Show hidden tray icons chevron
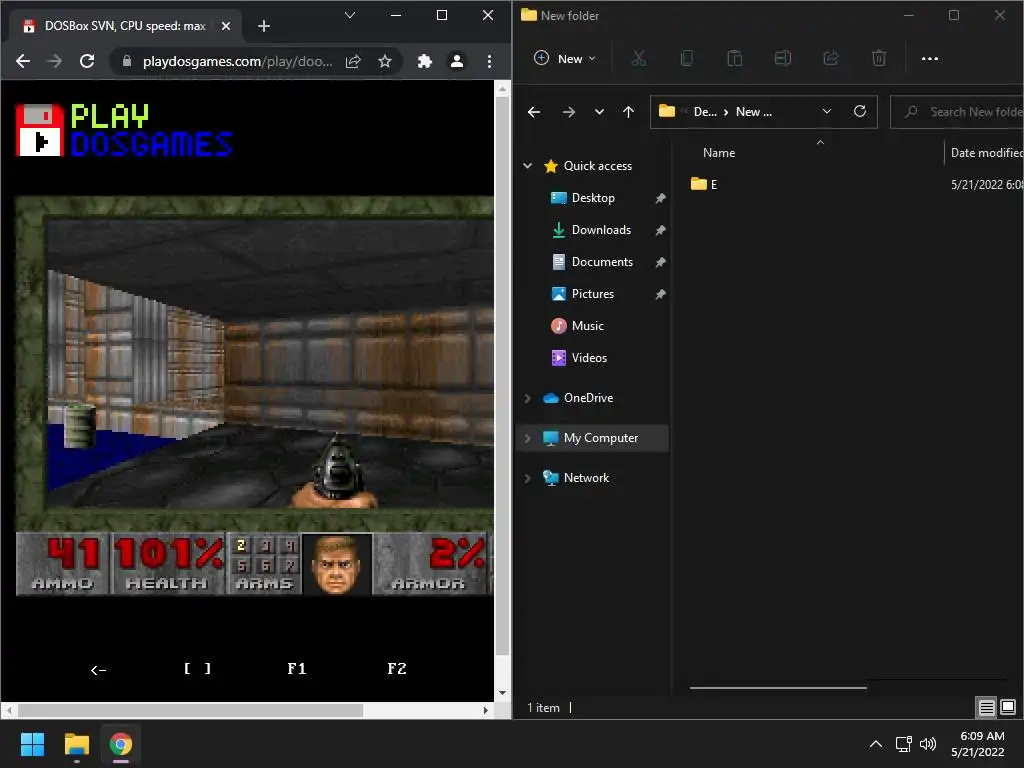This screenshot has height=768, width=1024. (876, 744)
